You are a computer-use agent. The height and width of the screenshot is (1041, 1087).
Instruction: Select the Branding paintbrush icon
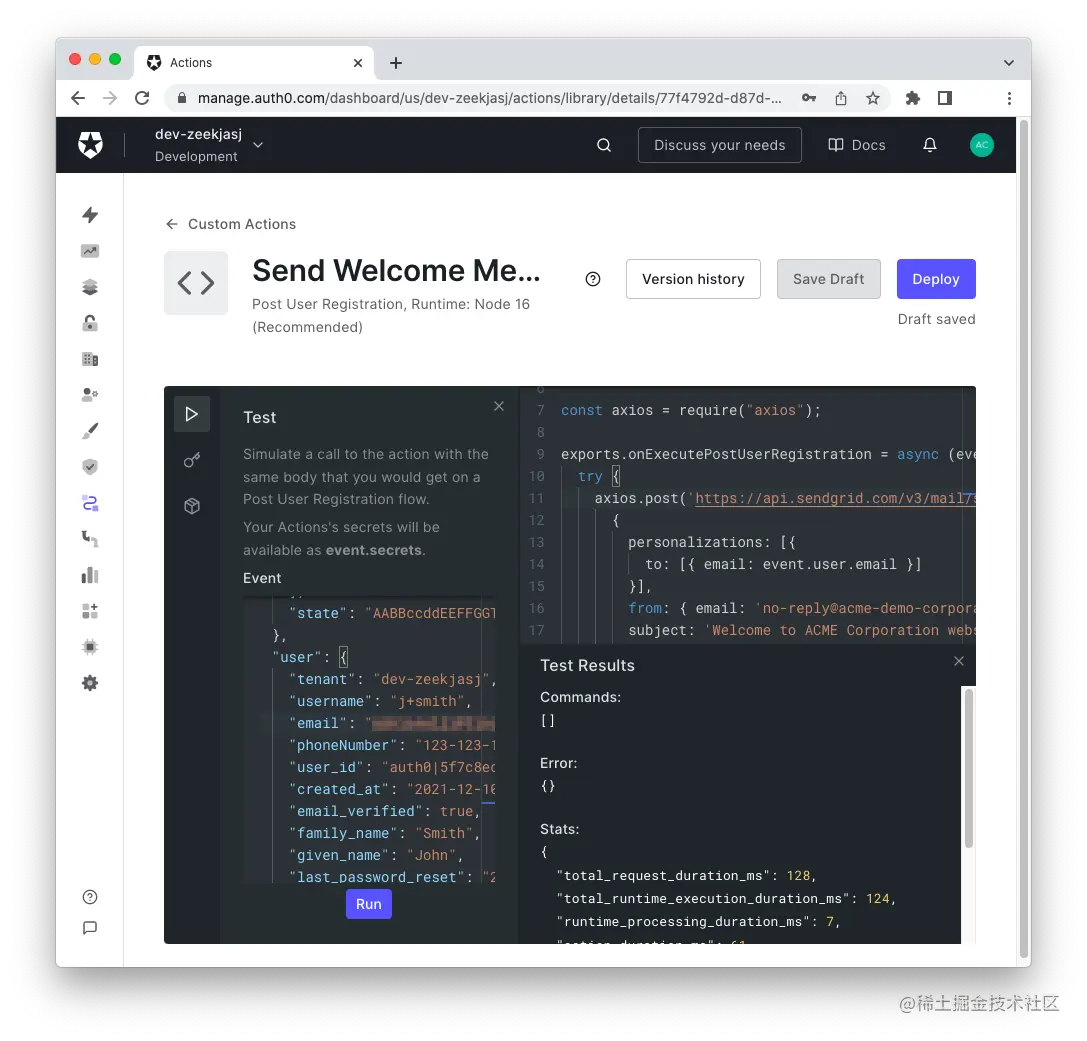89,430
